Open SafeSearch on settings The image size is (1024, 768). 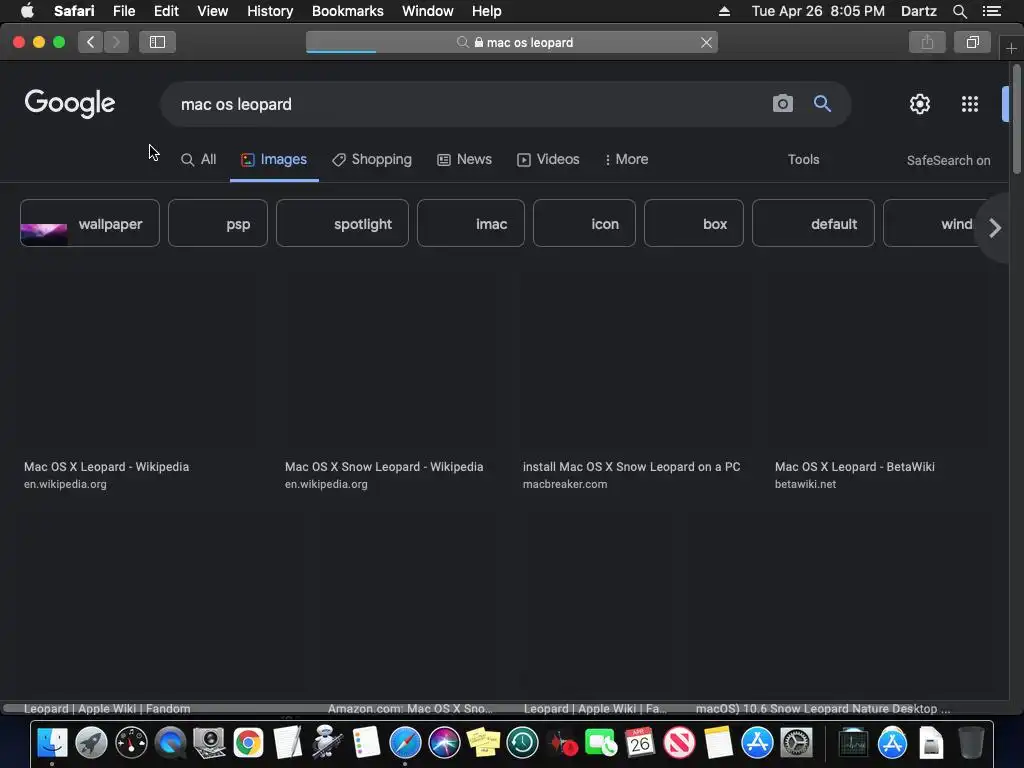click(948, 160)
